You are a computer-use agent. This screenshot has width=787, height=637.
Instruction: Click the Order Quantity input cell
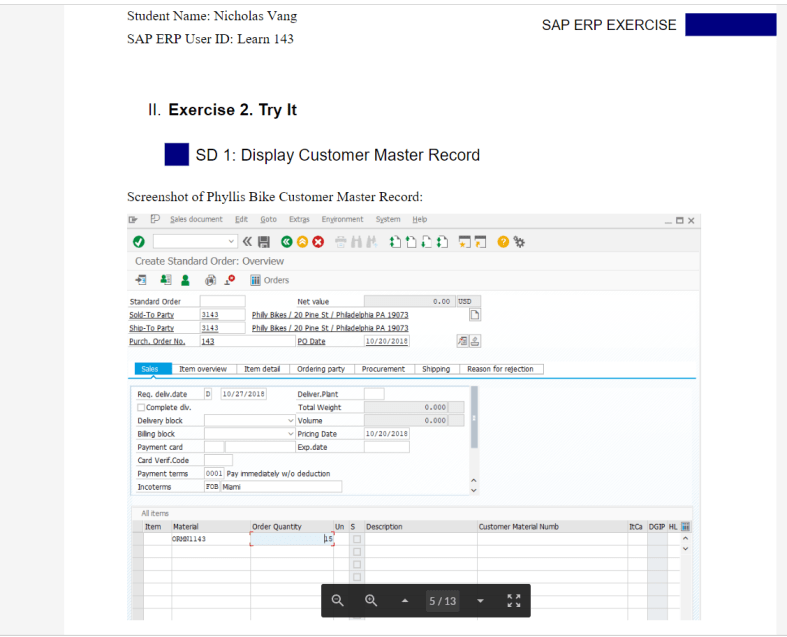tap(290, 539)
